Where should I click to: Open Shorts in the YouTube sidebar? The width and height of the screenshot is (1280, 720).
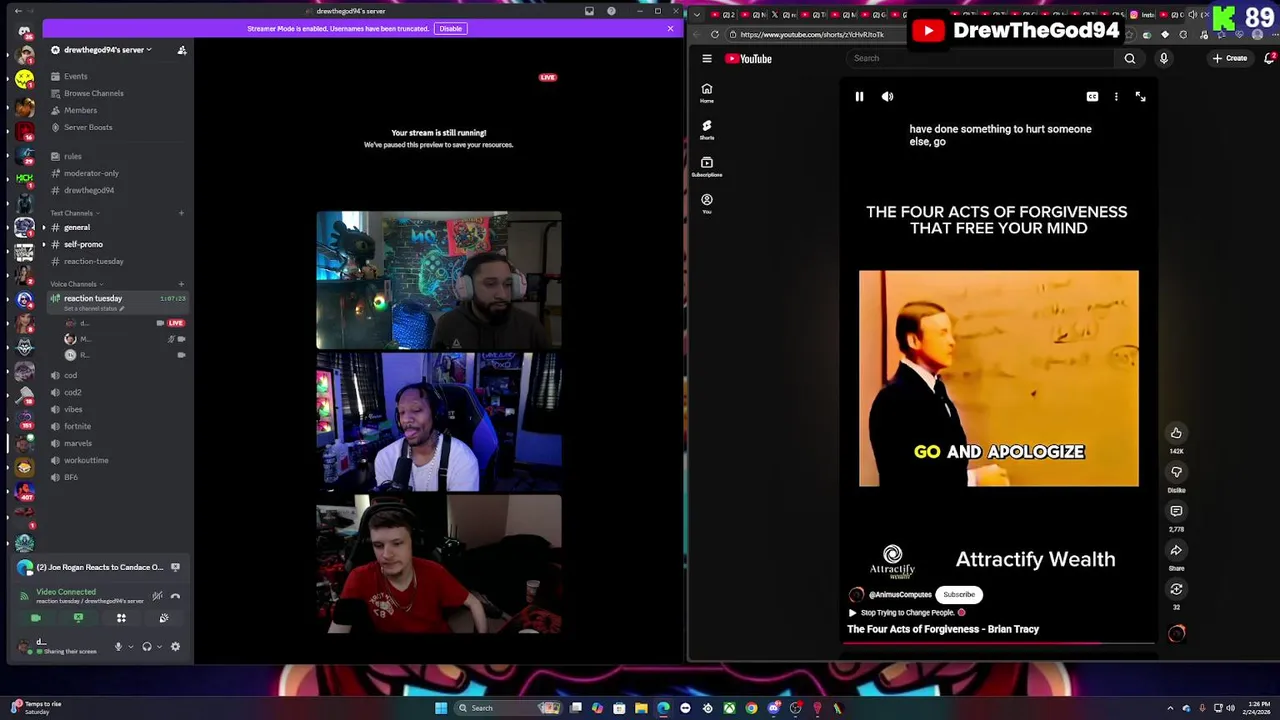click(707, 129)
